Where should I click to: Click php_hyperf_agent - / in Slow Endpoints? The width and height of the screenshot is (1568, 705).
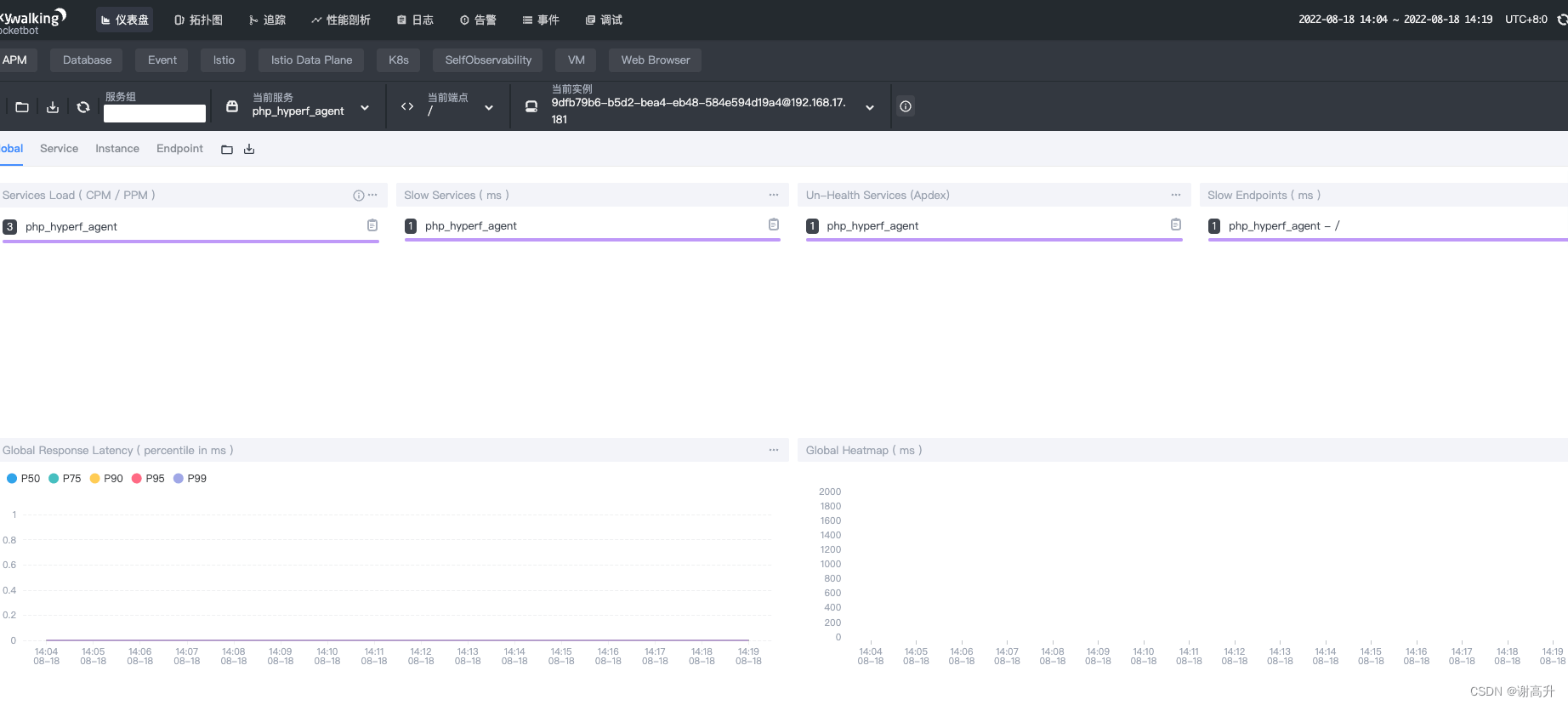tap(1284, 225)
